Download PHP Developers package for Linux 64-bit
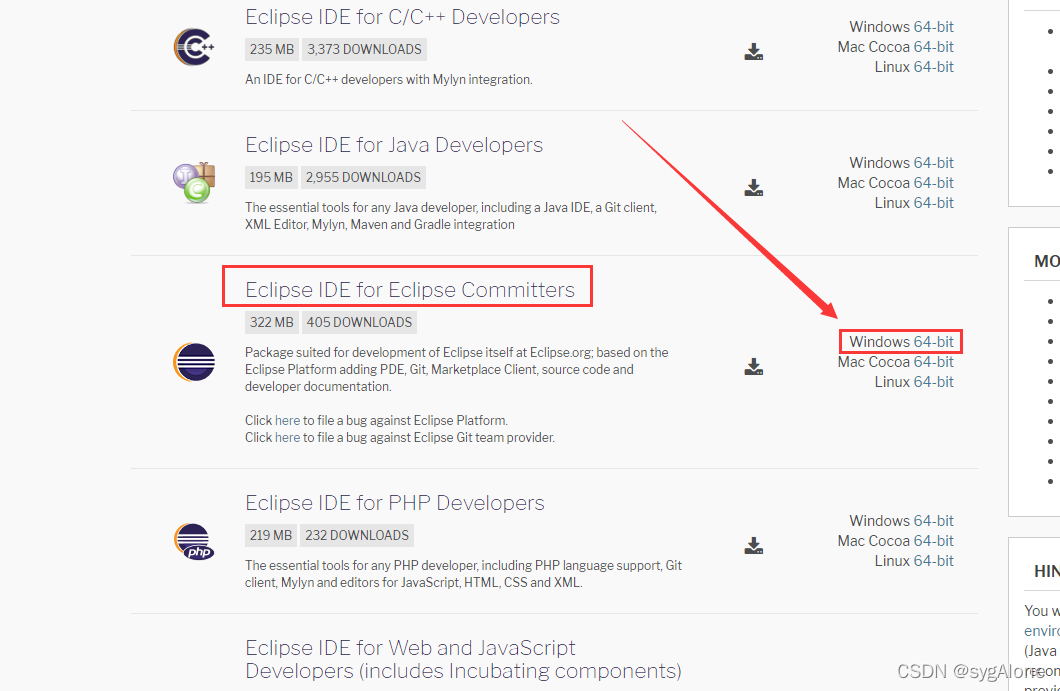This screenshot has height=691, width=1060. [933, 561]
